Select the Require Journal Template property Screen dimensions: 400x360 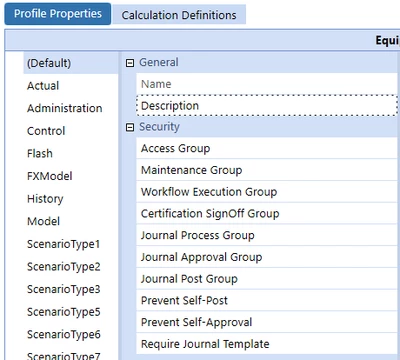[x=267, y=344]
